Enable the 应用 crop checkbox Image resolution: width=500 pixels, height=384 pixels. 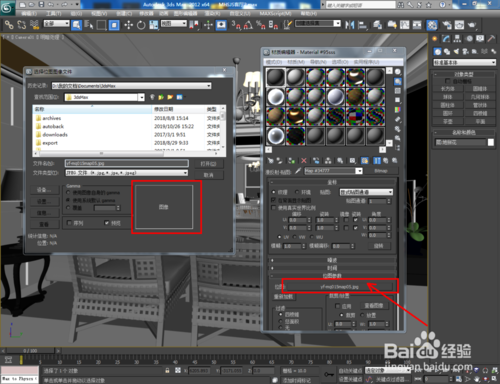[x=337, y=306]
